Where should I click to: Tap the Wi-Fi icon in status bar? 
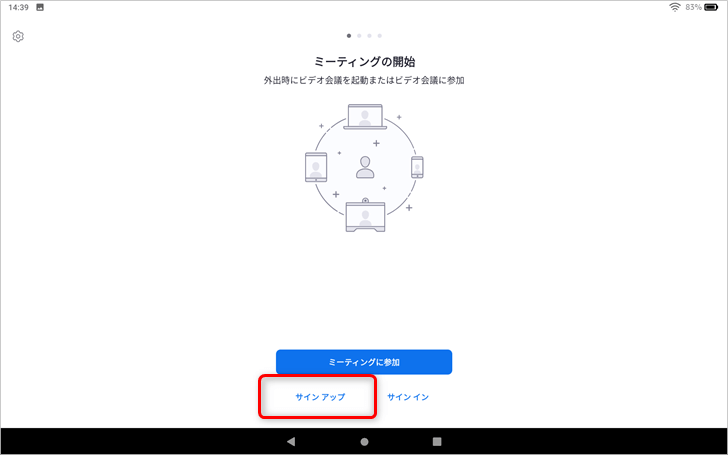tap(676, 7)
